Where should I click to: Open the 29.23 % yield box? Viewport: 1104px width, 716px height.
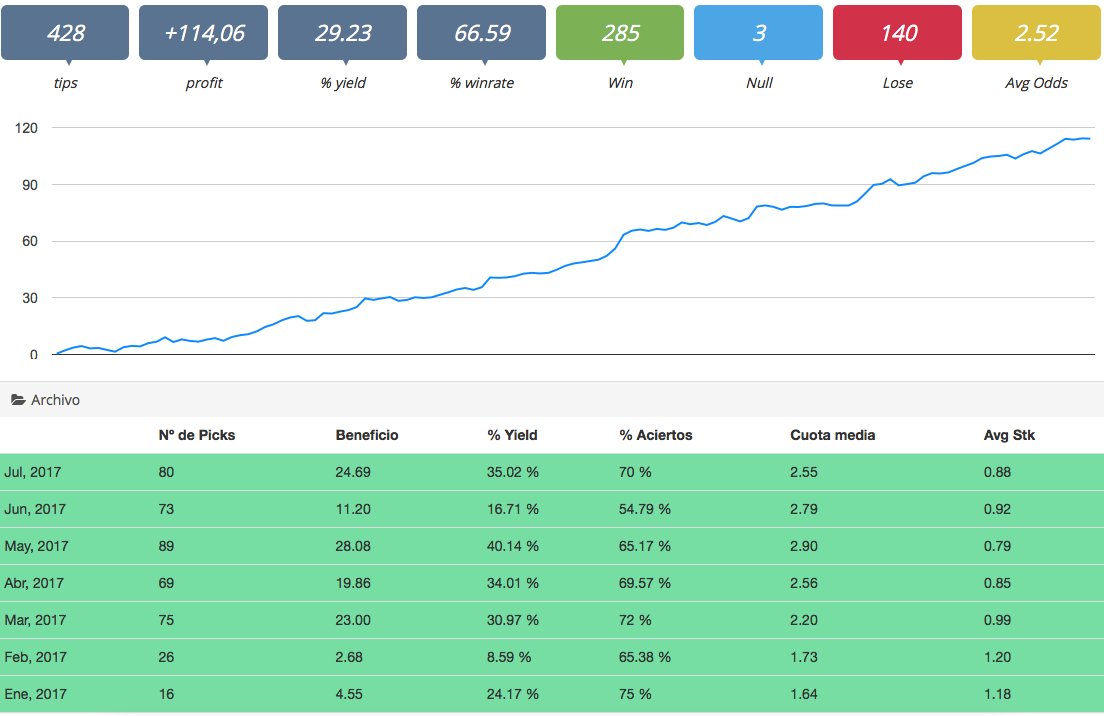[x=342, y=32]
